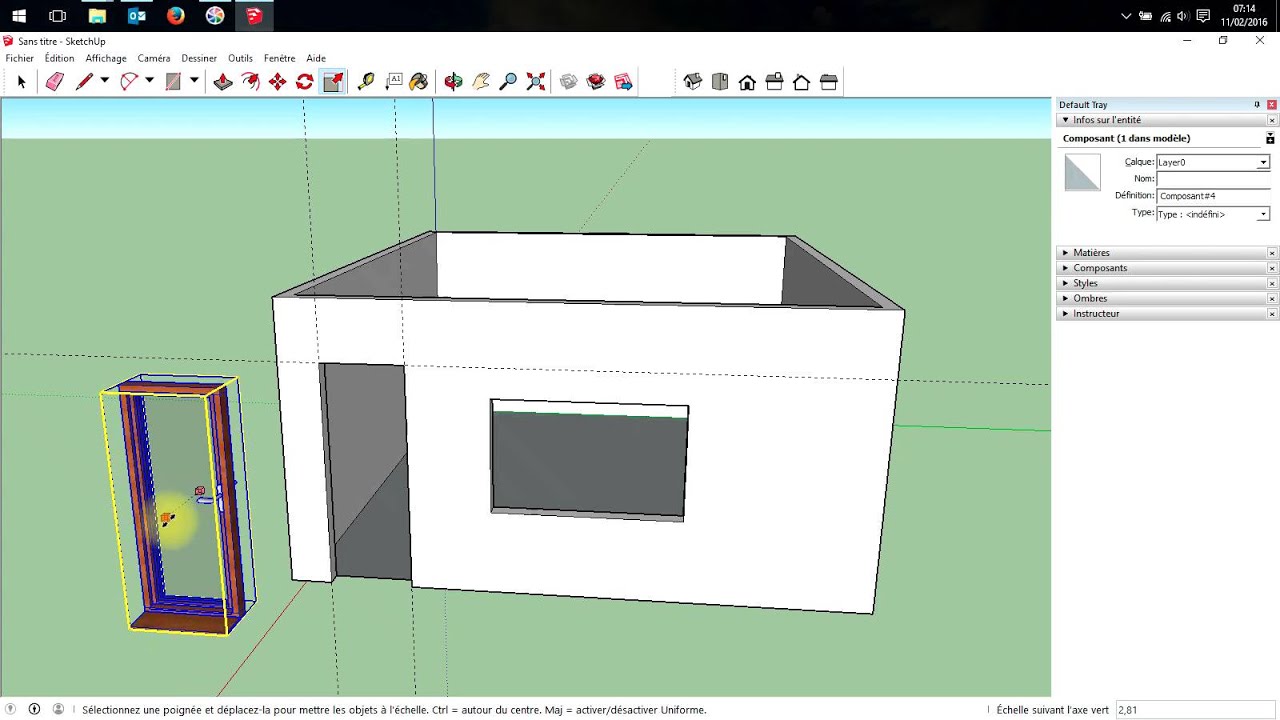Pick the pink Eraser tool
The width and height of the screenshot is (1280, 720).
[x=55, y=82]
